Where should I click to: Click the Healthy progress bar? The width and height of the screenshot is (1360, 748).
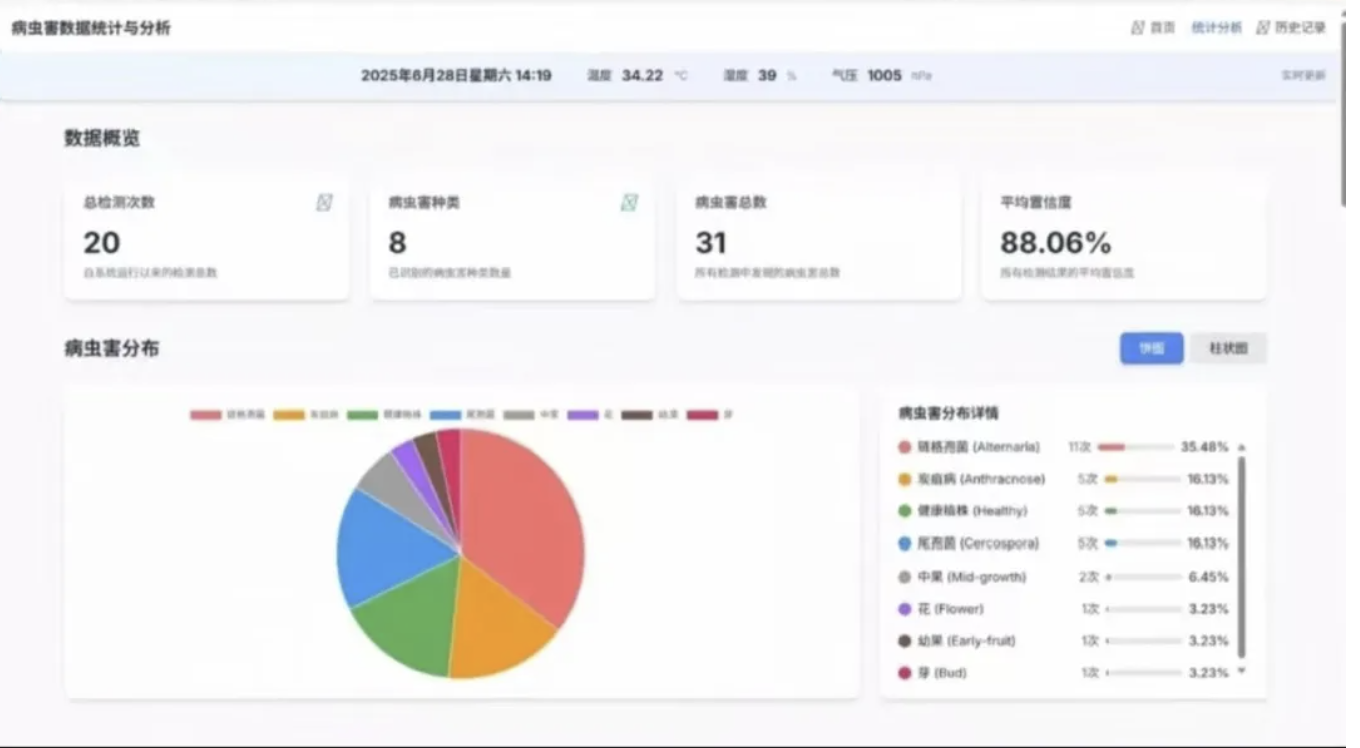point(1143,511)
